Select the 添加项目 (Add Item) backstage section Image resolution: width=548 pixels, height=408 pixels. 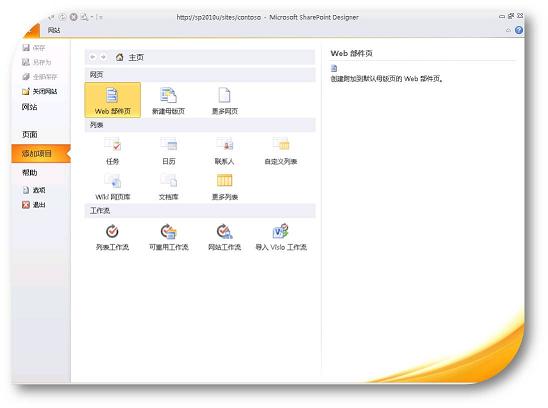coord(41,153)
